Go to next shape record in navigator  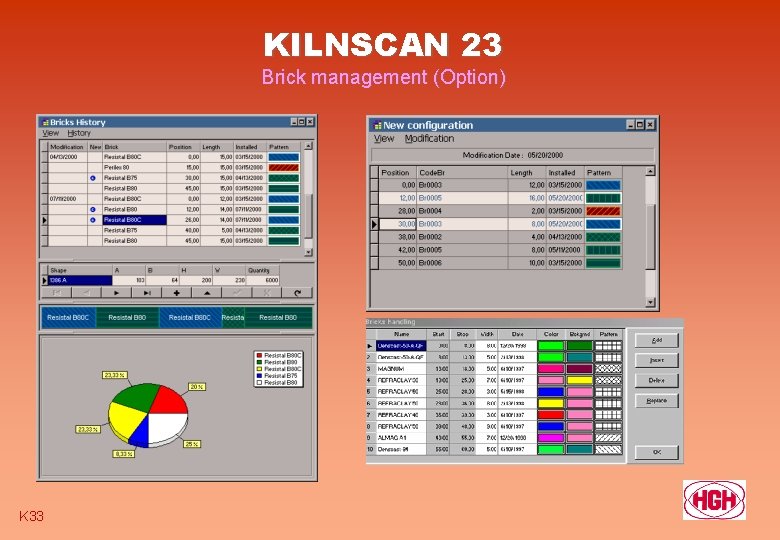click(116, 293)
